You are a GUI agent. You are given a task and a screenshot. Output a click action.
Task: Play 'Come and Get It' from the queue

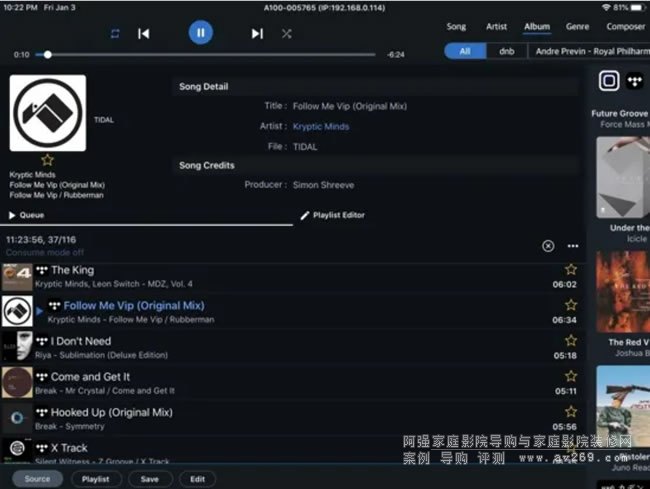click(x=90, y=377)
